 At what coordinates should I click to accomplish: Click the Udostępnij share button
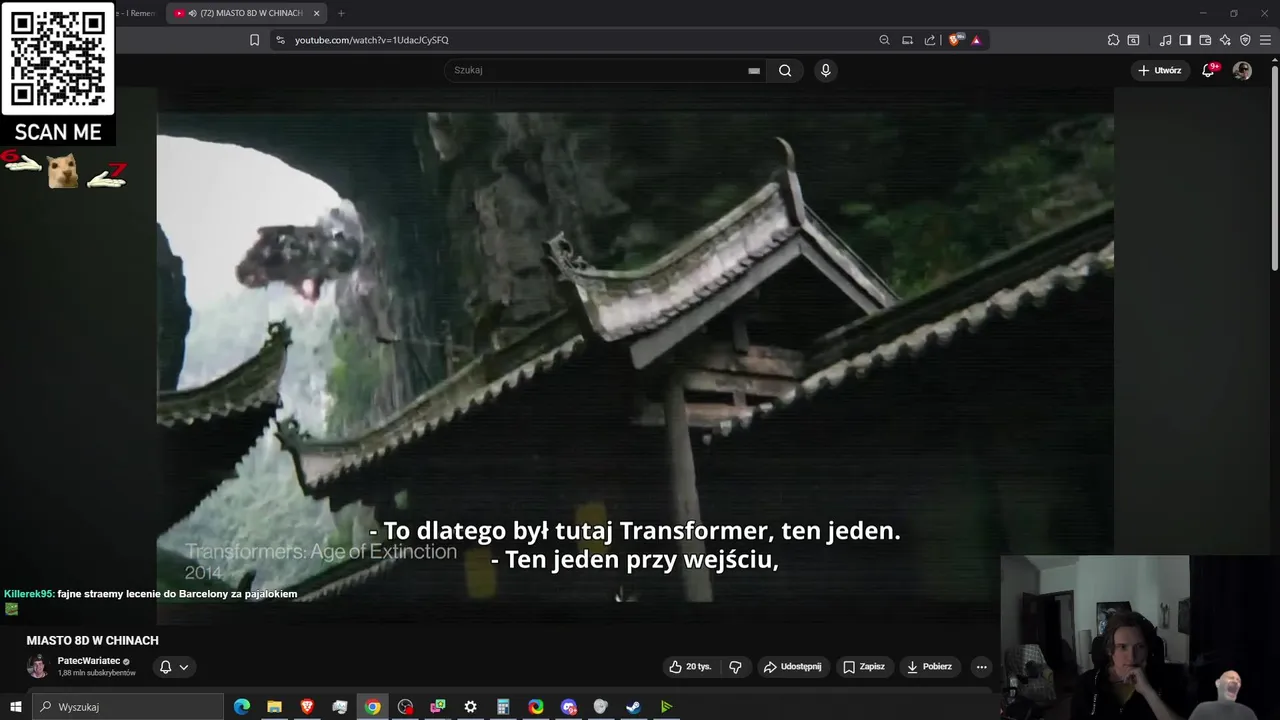[792, 667]
